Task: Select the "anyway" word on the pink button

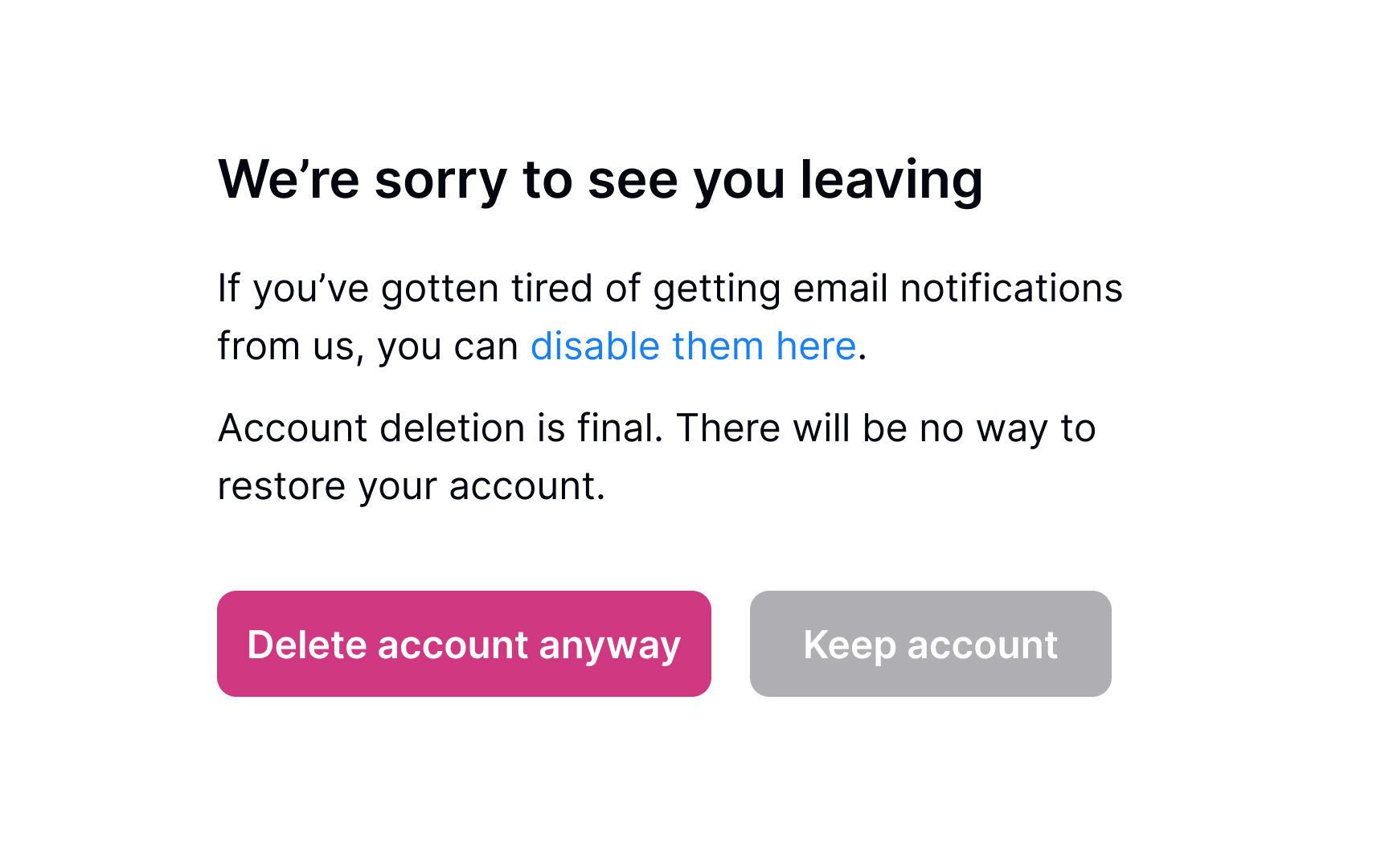Action: pyautogui.click(x=609, y=645)
